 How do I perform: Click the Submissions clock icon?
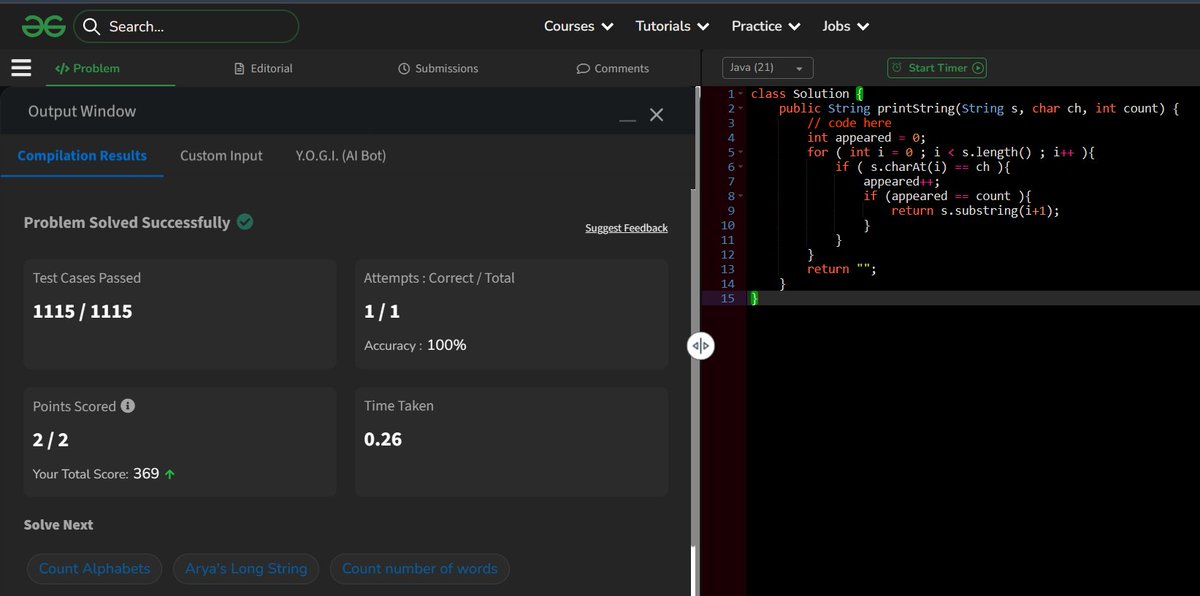[x=405, y=68]
